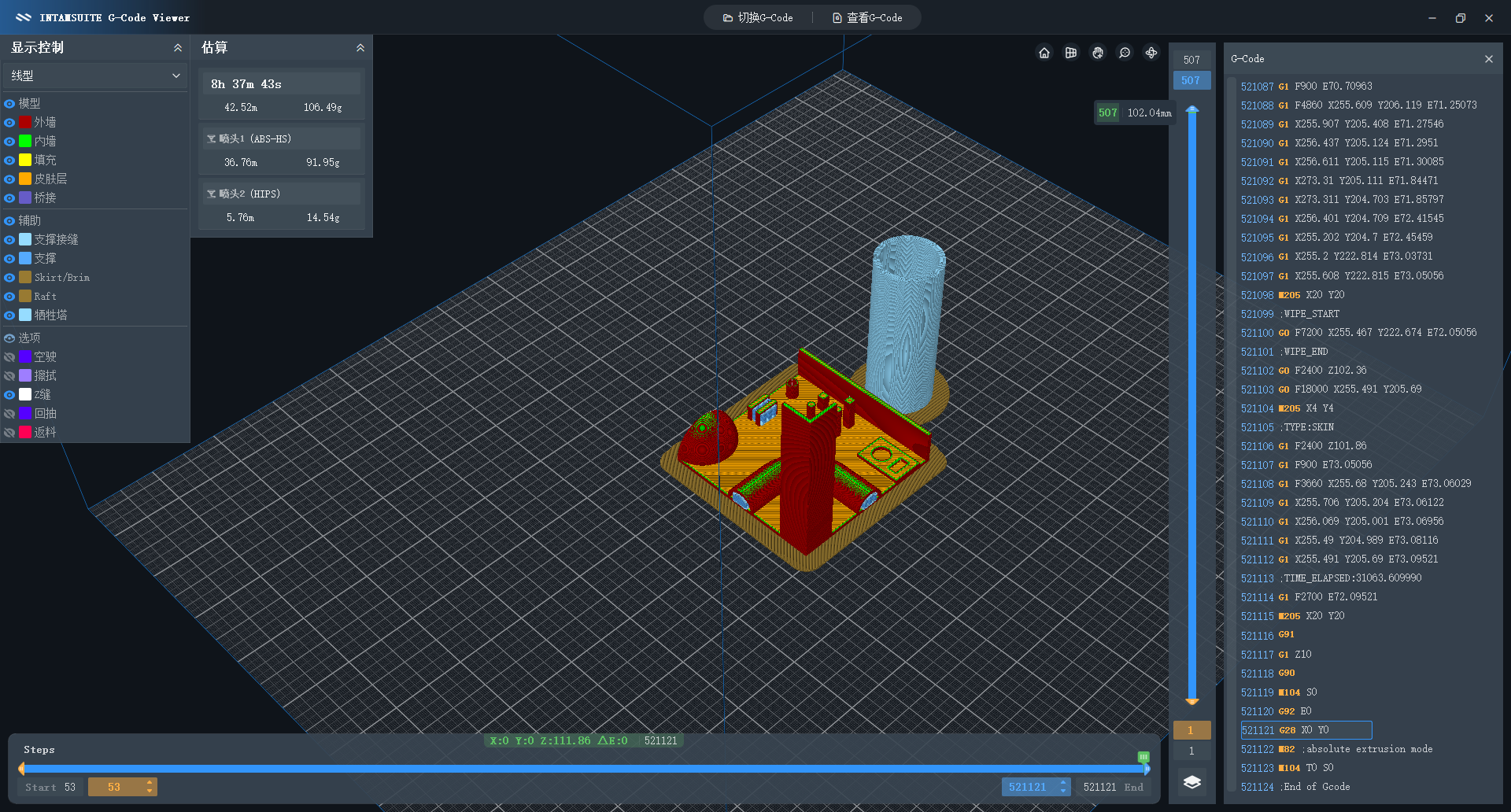Click the Steps slider end handle
Screen dimensions: 1511x812
(1147, 769)
